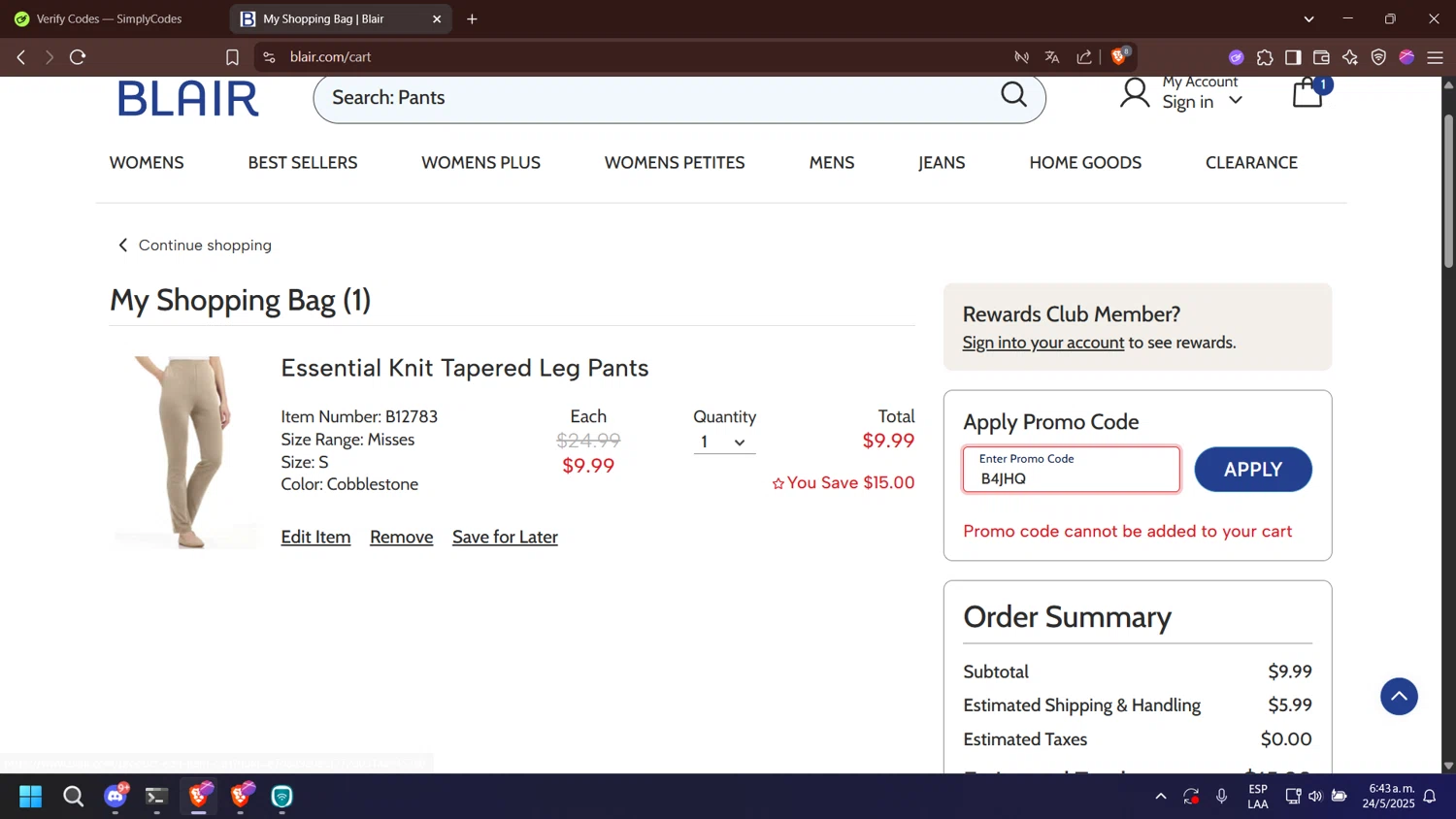
Task: Open the Brave VPN shield icon
Action: 1378,57
